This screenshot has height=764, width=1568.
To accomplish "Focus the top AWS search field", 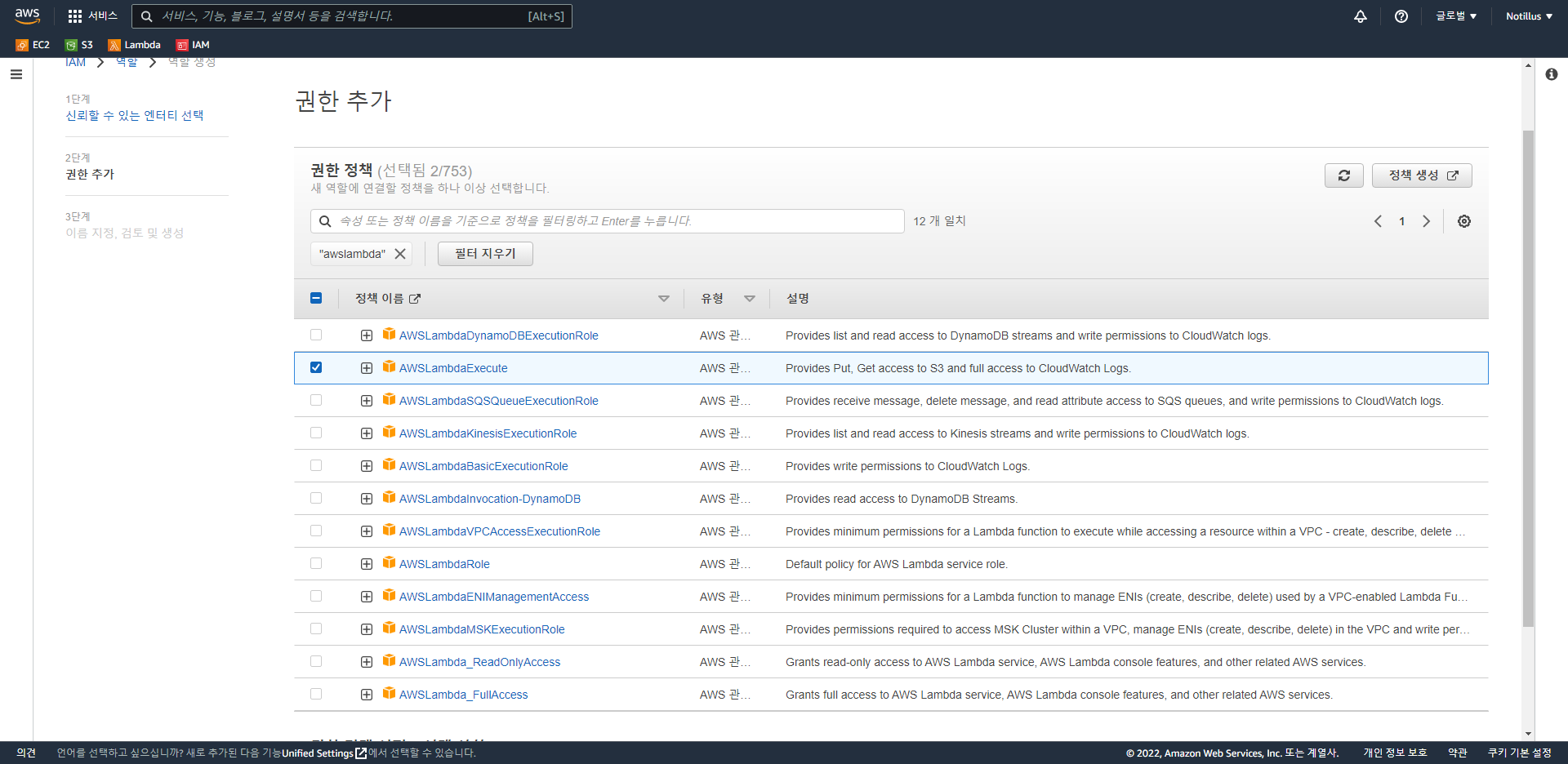I will pos(352,16).
